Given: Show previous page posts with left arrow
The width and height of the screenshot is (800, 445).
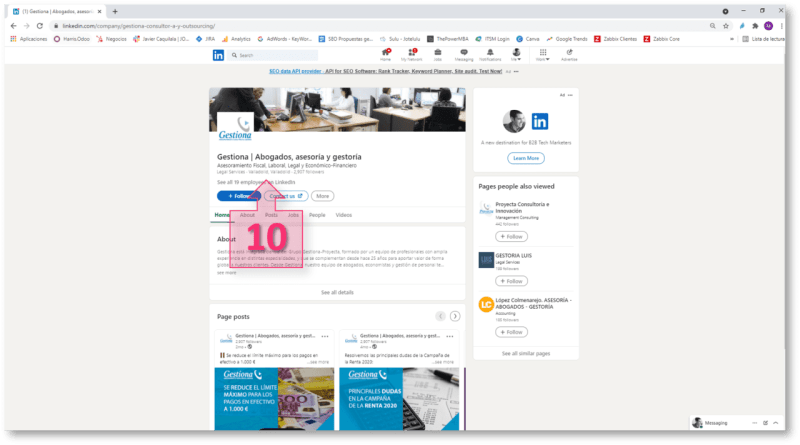Looking at the screenshot, I should tap(441, 316).
